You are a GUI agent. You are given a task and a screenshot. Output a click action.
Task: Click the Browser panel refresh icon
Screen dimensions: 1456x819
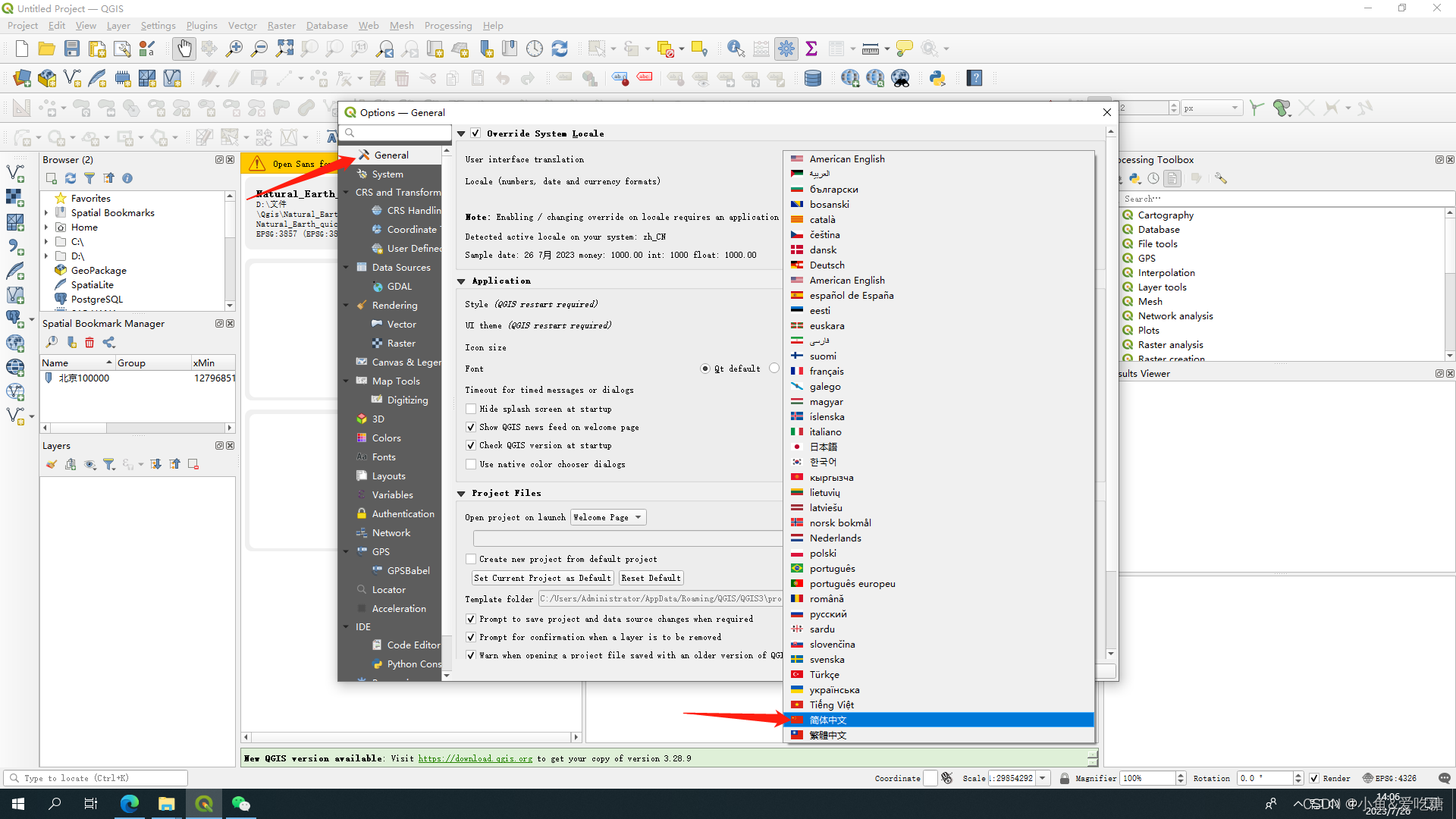[x=71, y=178]
